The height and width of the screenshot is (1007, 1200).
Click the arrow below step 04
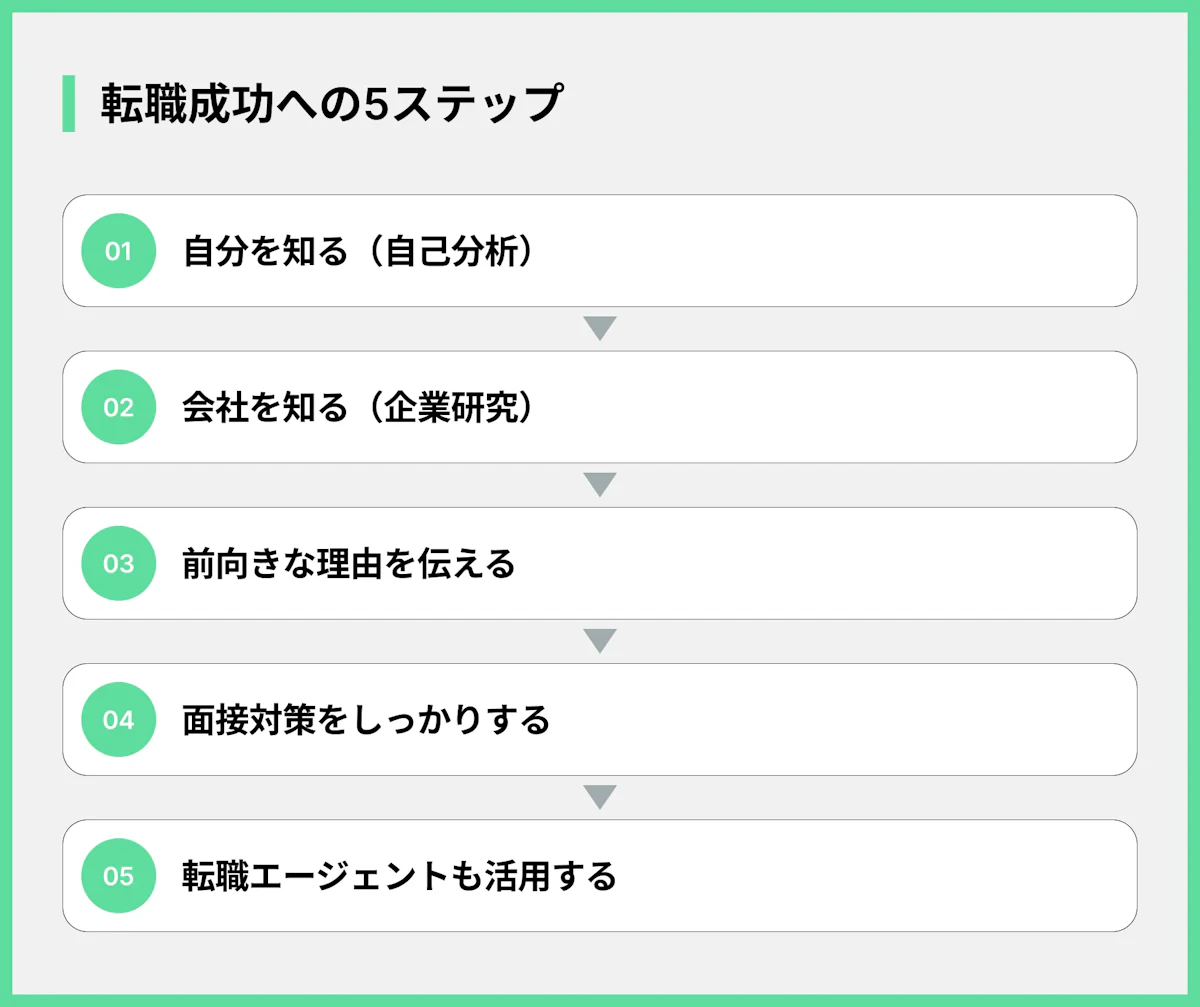pos(599,797)
